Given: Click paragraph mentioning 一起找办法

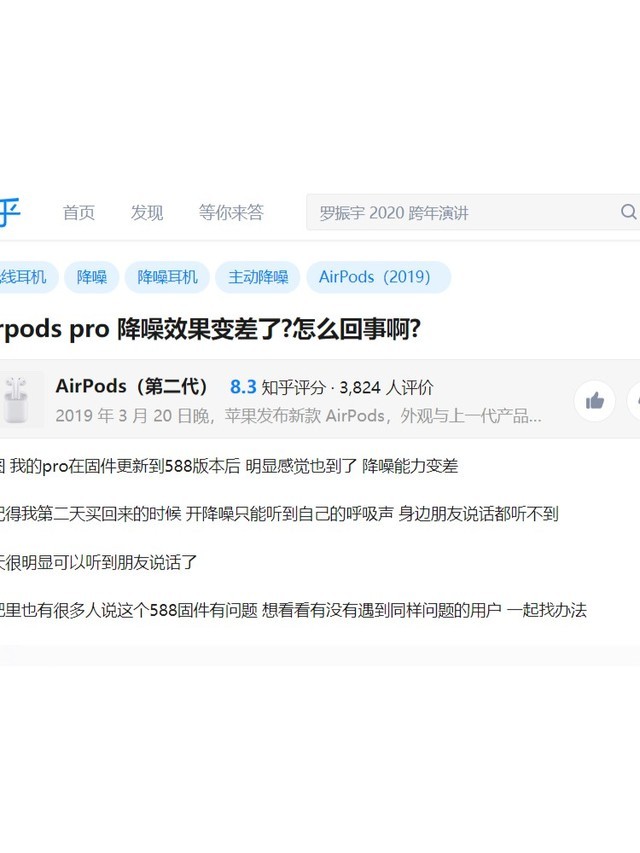Looking at the screenshot, I should [x=293, y=610].
